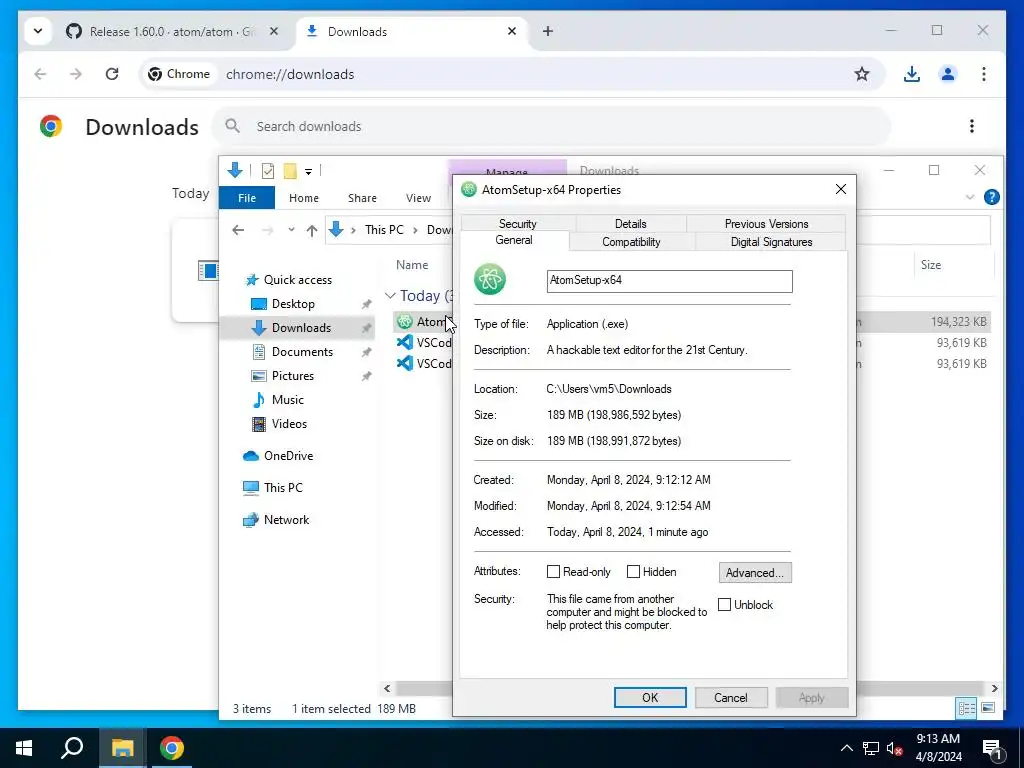
Task: Open the Share ribbon tab
Action: tap(362, 198)
